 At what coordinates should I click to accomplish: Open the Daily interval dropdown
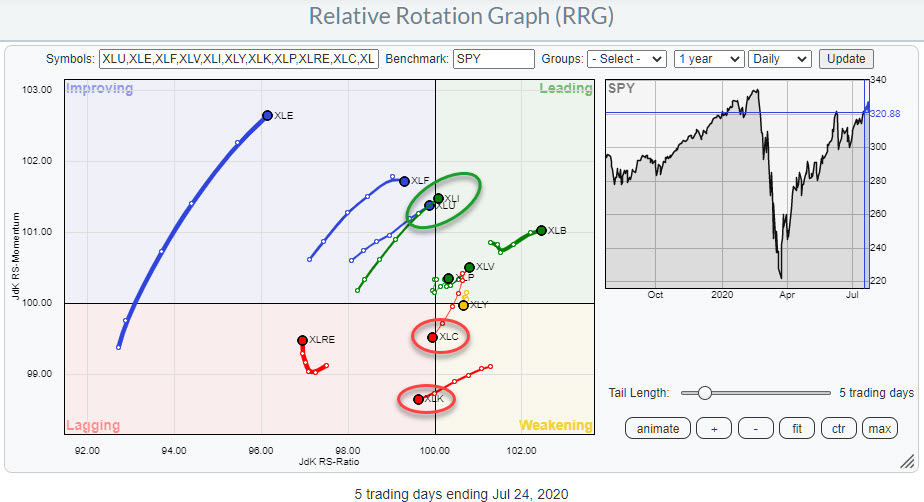coord(781,59)
